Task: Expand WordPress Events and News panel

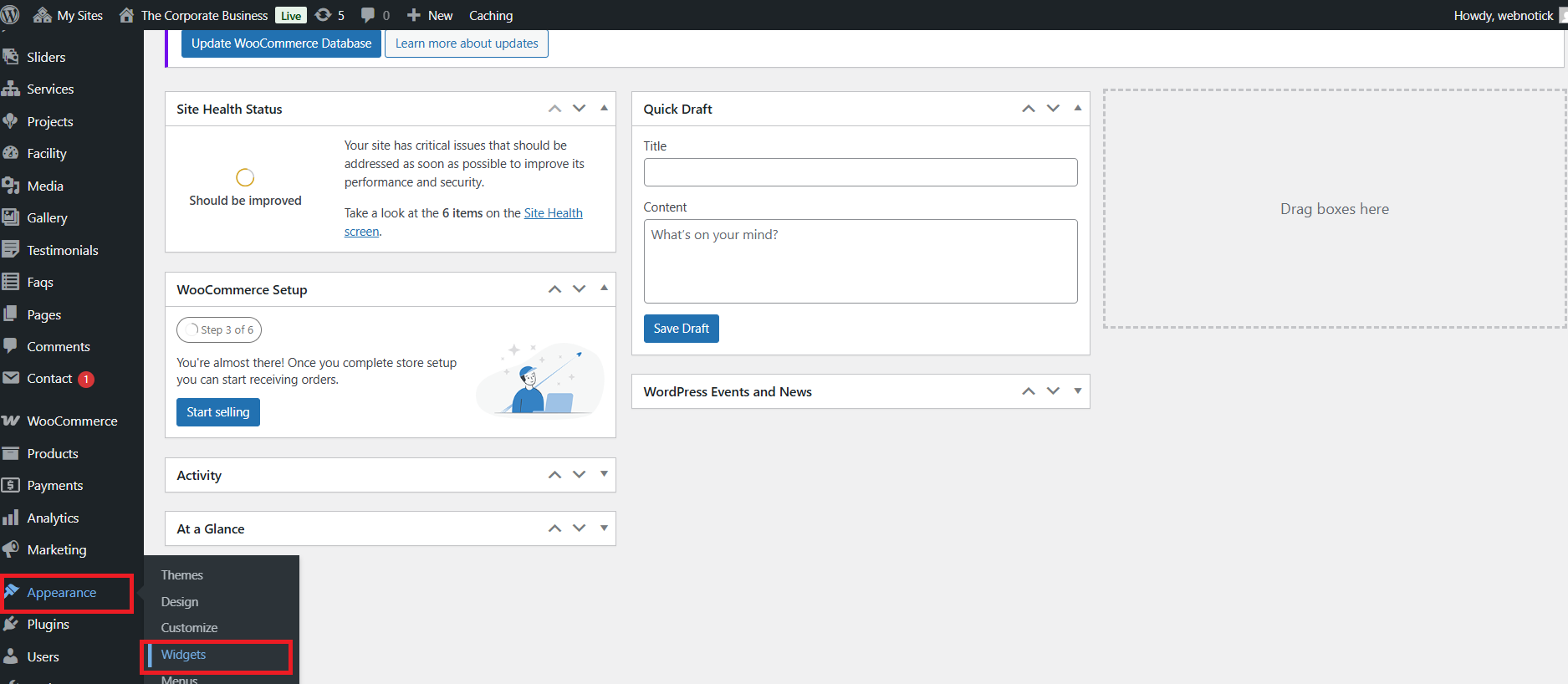Action: coord(1077,390)
